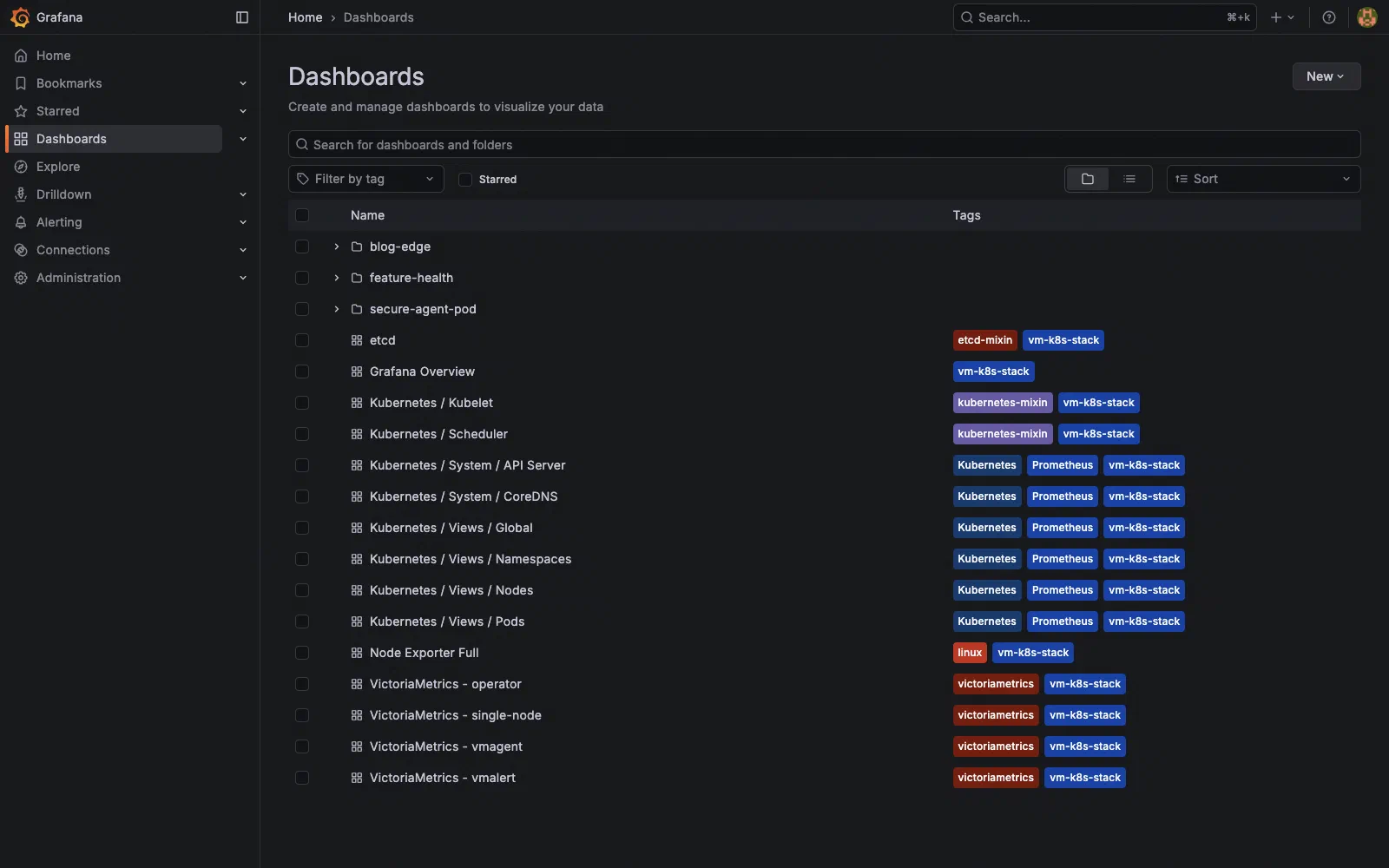Viewport: 1389px width, 868px height.
Task: Click the Dashboards breadcrumb text
Action: [379, 17]
